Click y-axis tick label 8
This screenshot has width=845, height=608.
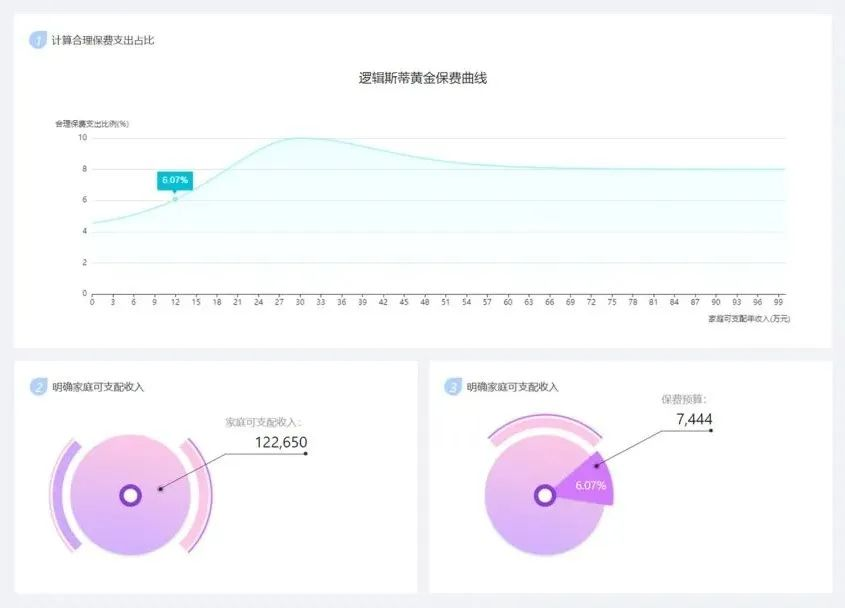click(x=84, y=169)
